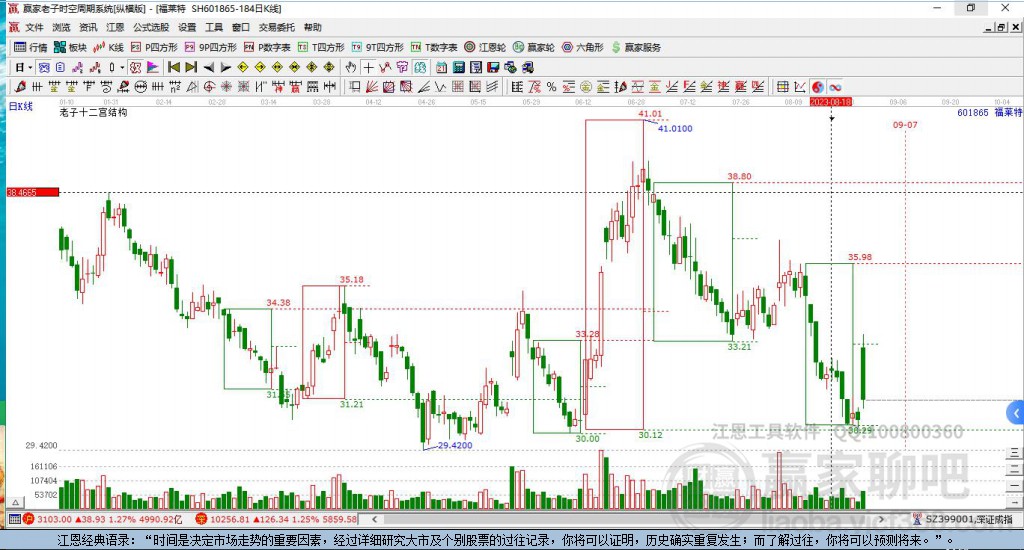Open the calendar icon

click(441, 67)
